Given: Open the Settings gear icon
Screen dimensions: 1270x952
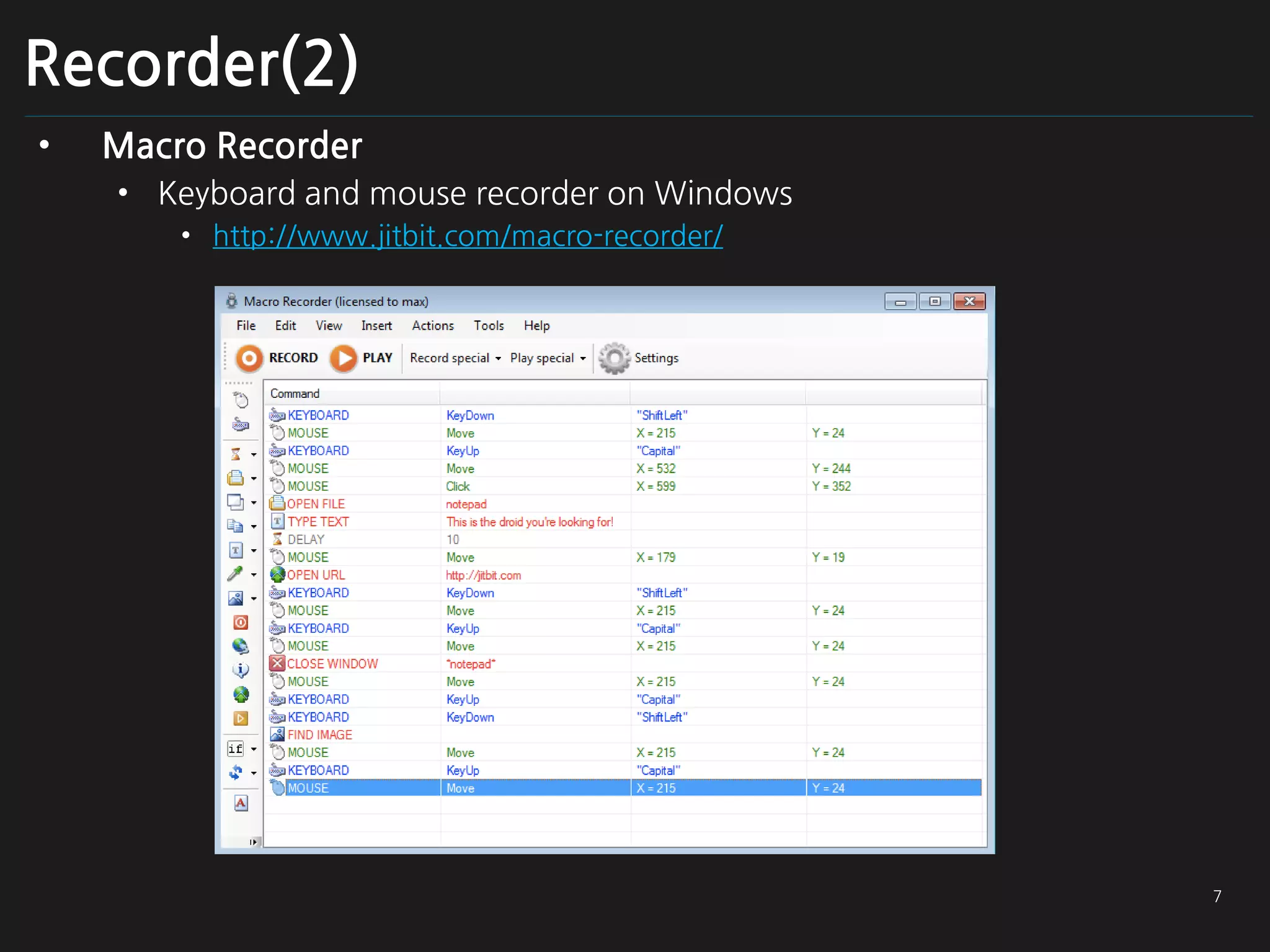Looking at the screenshot, I should coord(614,358).
